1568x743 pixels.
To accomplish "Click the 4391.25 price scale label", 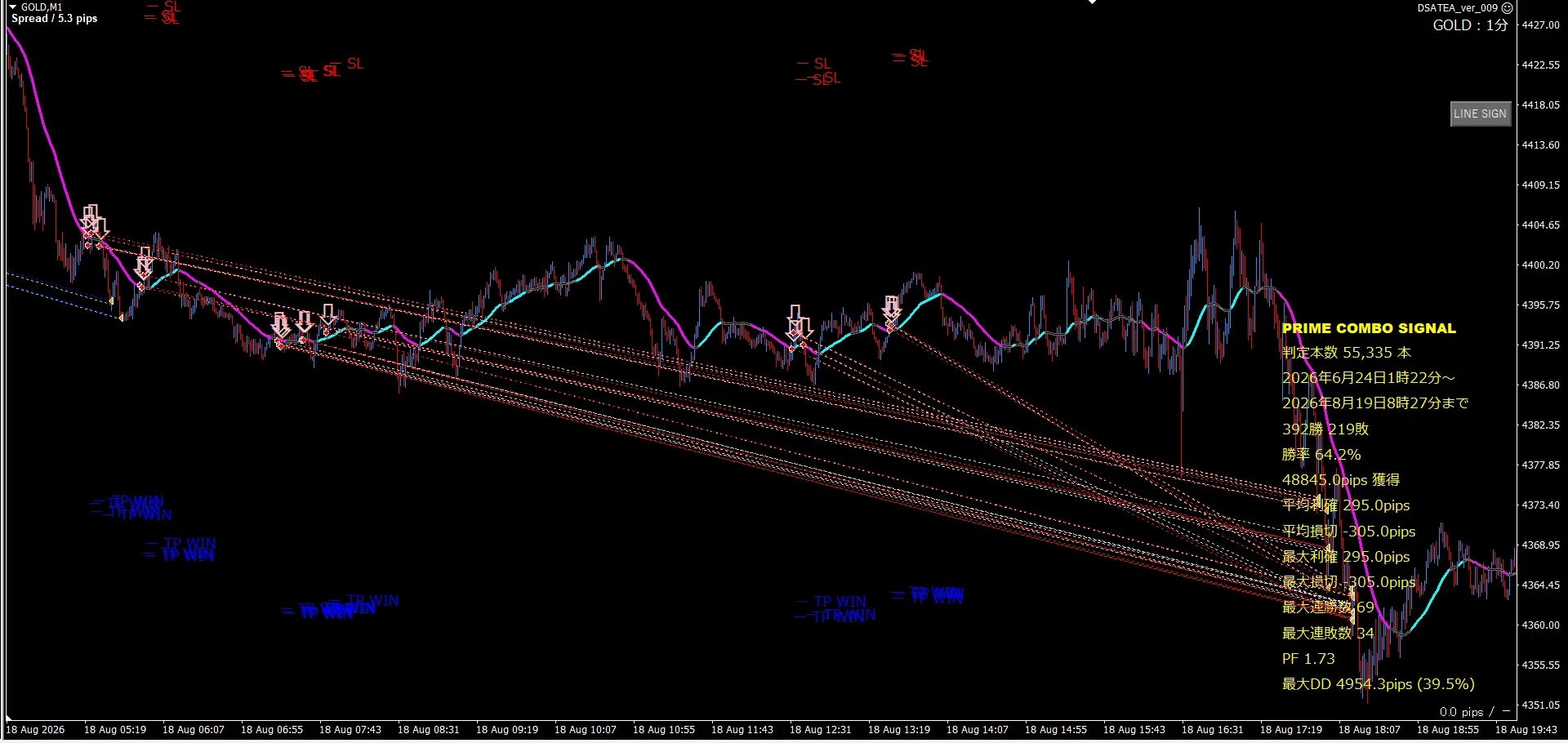I will 1540,345.
